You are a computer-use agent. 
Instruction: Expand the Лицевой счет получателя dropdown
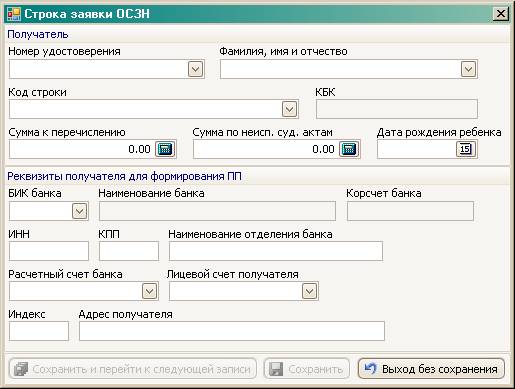coord(309,291)
